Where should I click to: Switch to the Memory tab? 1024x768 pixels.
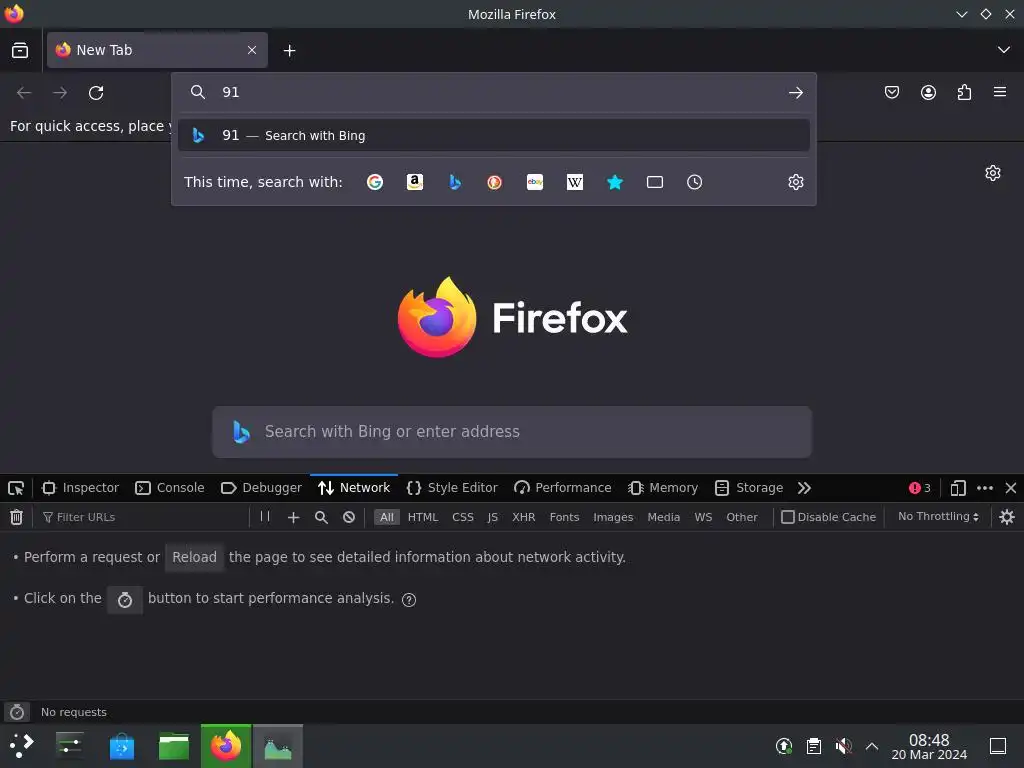coord(663,488)
